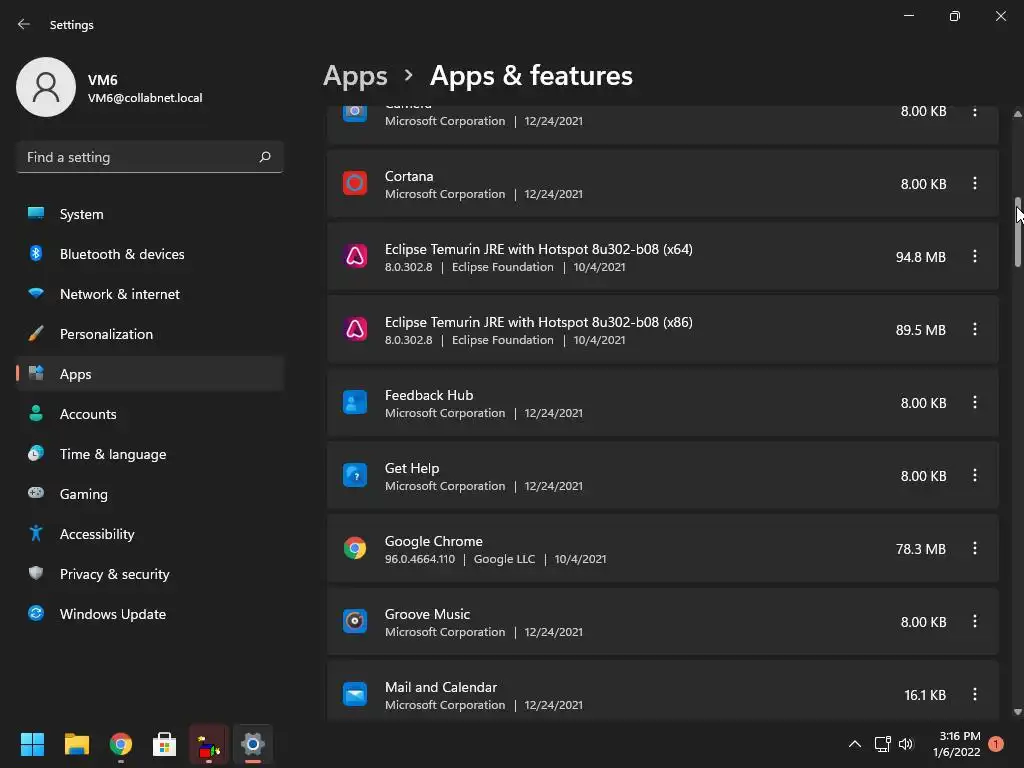Click the Eclipse Temurin JRE x64 icon
This screenshot has width=1024, height=768.
(355, 257)
